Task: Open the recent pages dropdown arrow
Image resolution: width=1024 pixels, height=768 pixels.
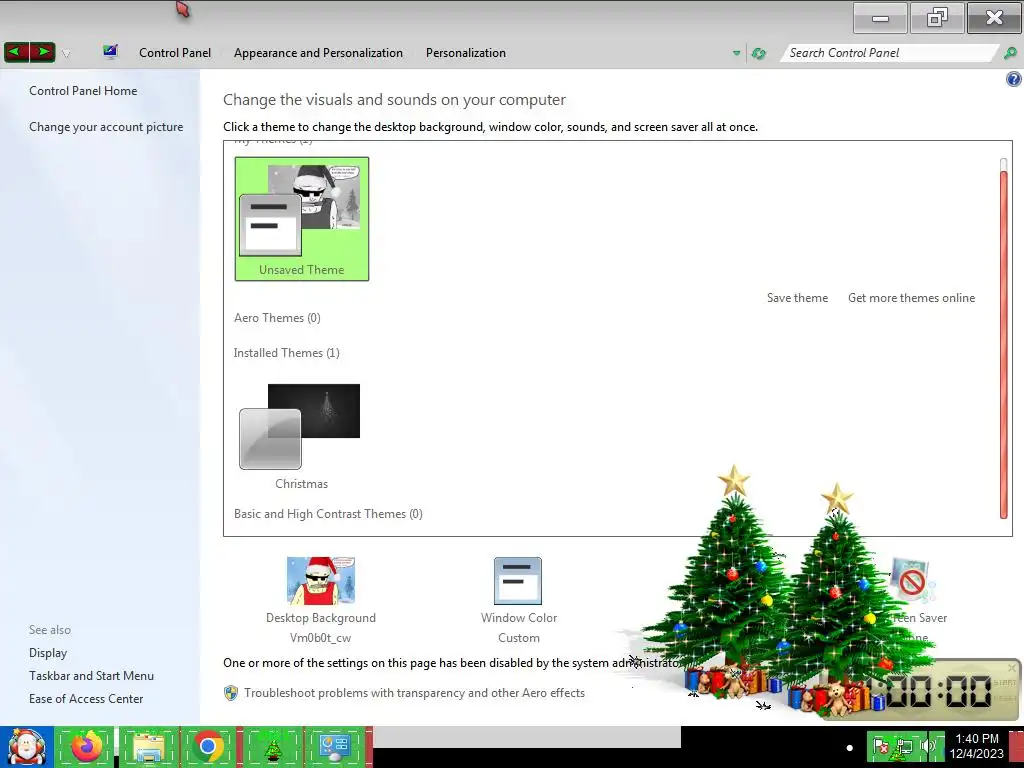Action: (66, 54)
